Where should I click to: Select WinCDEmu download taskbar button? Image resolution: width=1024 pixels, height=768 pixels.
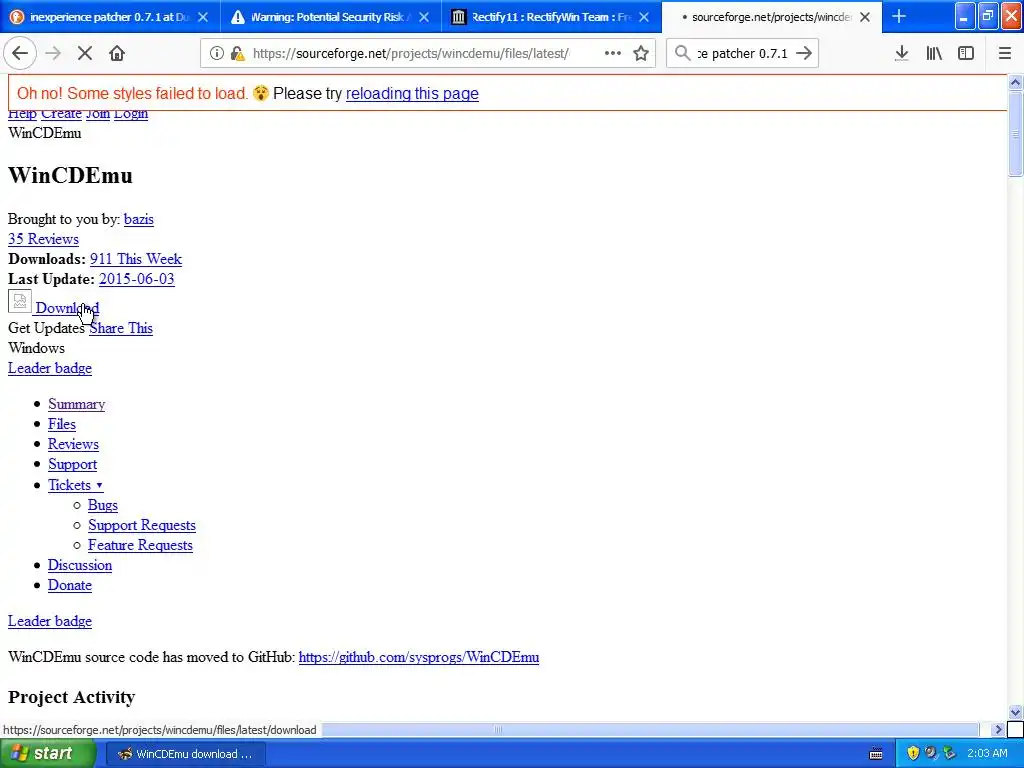[x=185, y=754]
